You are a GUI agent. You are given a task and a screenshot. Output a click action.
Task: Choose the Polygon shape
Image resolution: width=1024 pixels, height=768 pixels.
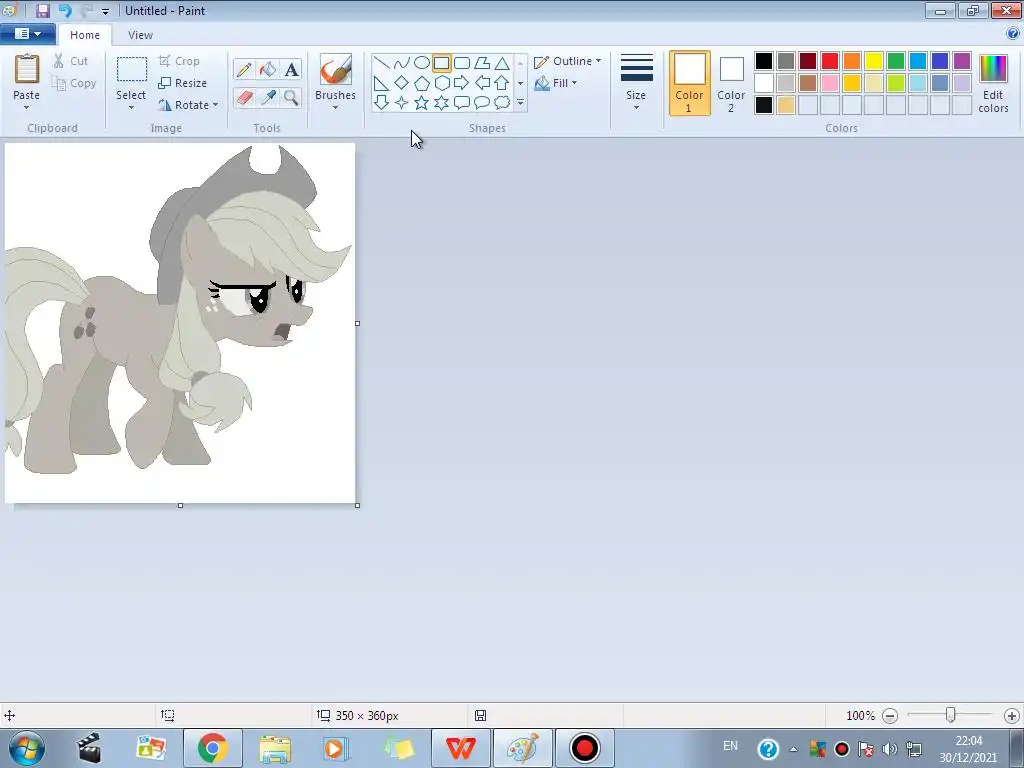pyautogui.click(x=482, y=63)
